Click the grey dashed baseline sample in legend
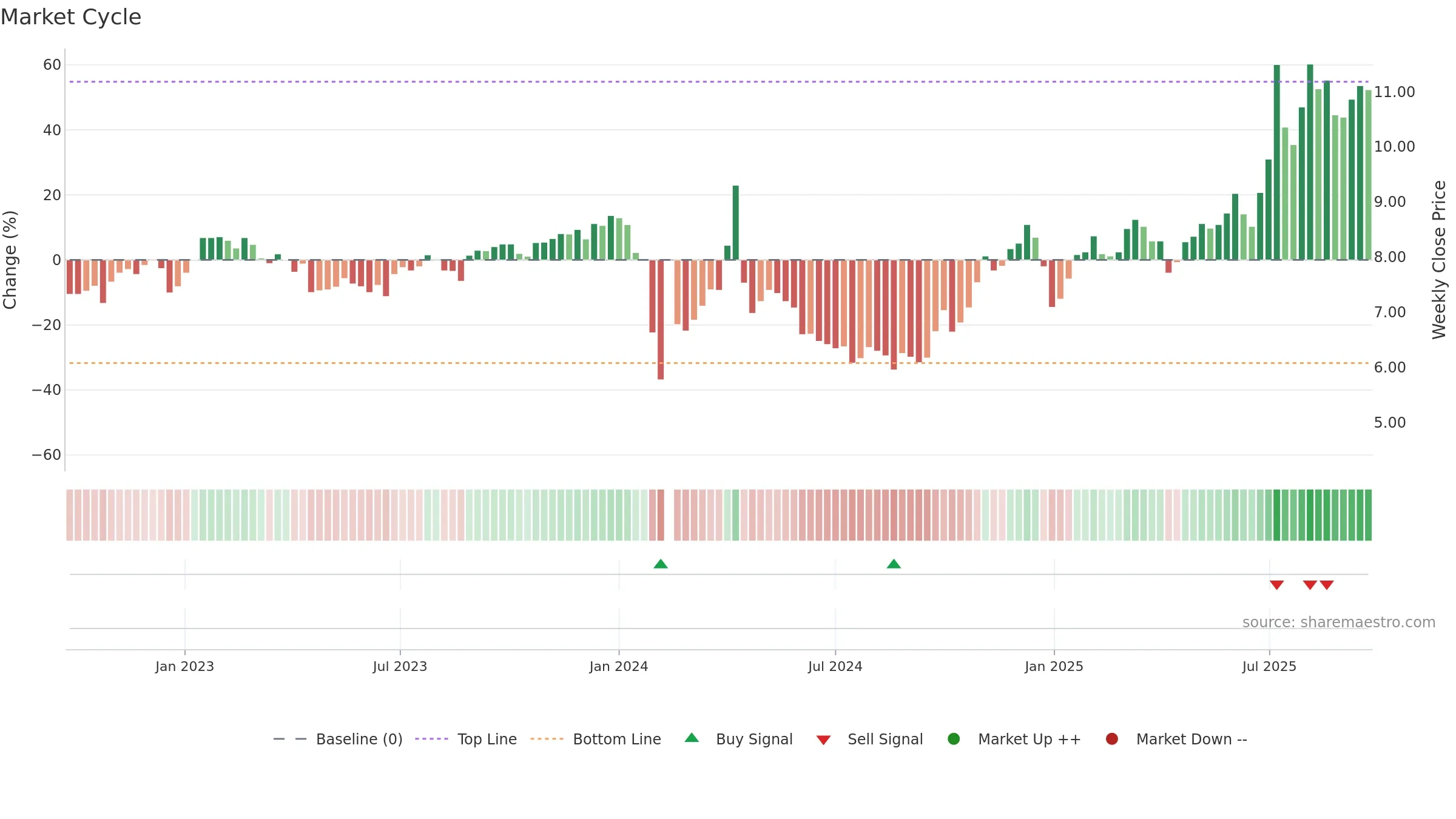Viewport: 1456px width, 819px height. pyautogui.click(x=290, y=739)
